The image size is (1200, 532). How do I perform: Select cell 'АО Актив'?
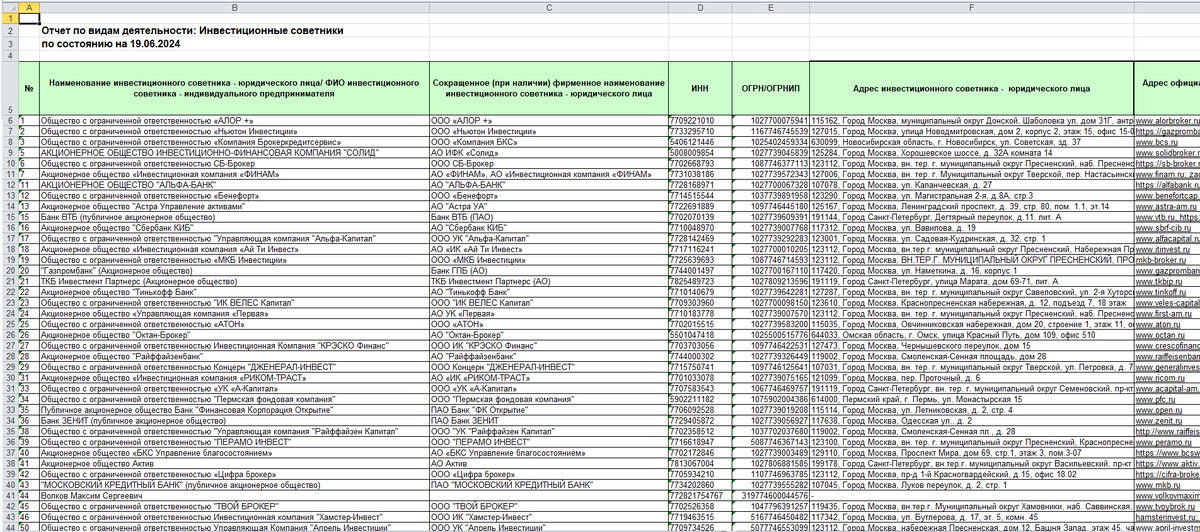point(547,465)
